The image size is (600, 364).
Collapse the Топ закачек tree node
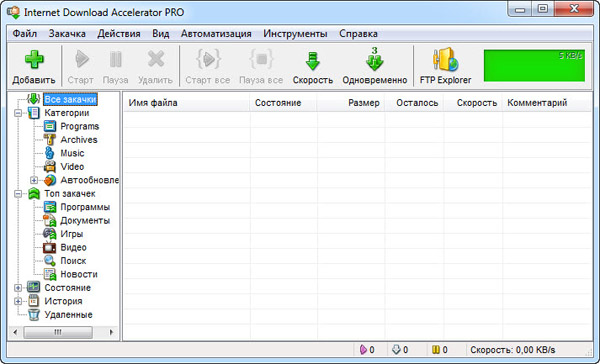click(x=18, y=194)
